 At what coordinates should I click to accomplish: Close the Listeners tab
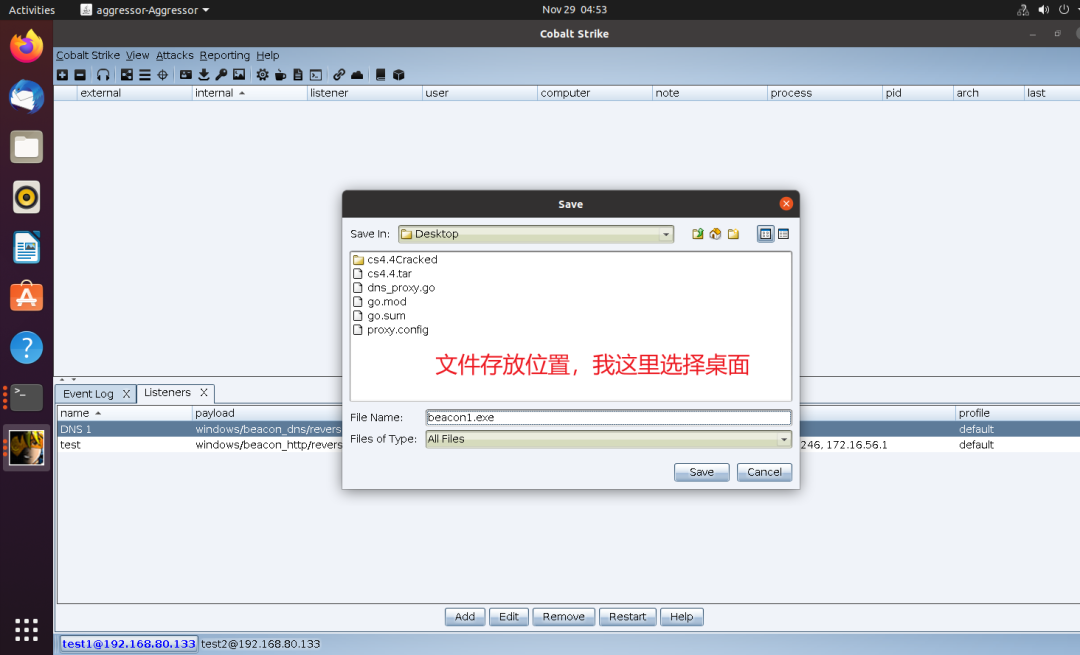(x=204, y=393)
